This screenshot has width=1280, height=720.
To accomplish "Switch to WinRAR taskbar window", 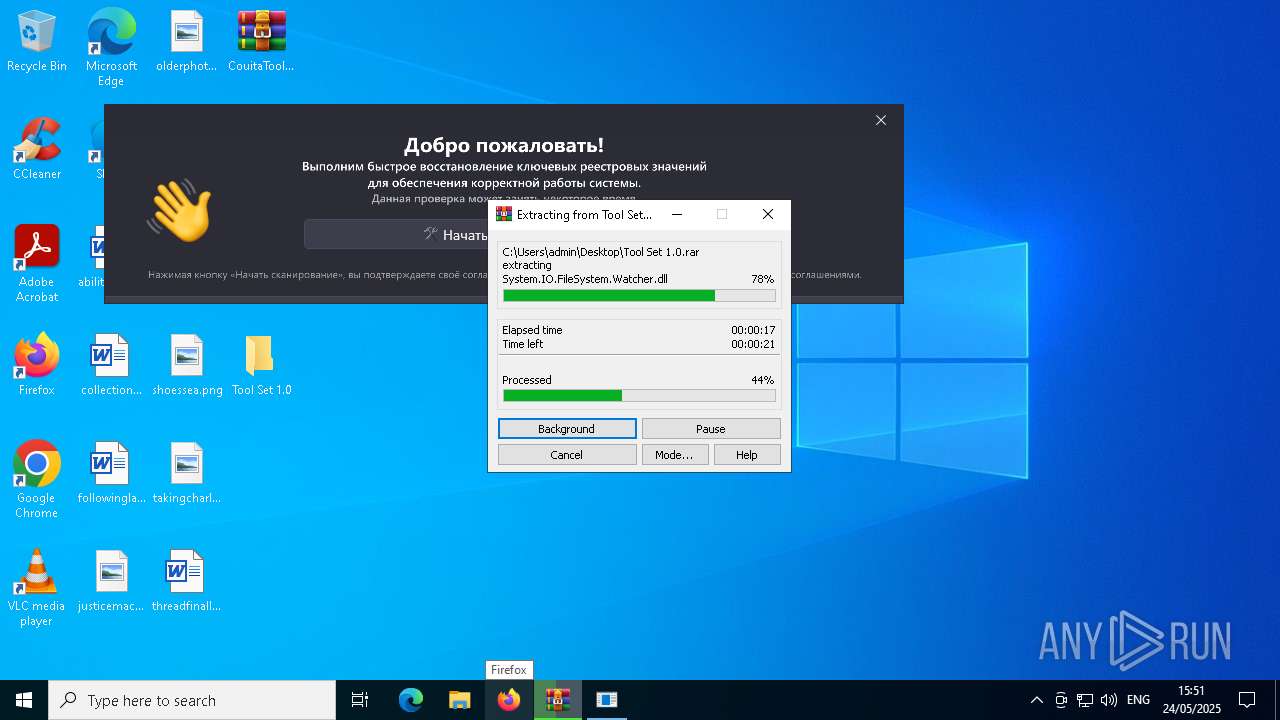I will point(558,700).
